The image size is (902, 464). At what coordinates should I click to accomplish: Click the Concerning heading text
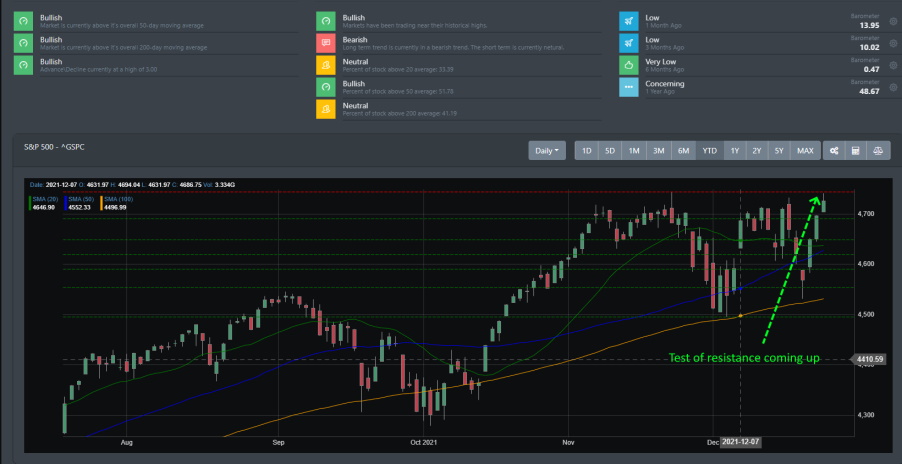[665, 83]
